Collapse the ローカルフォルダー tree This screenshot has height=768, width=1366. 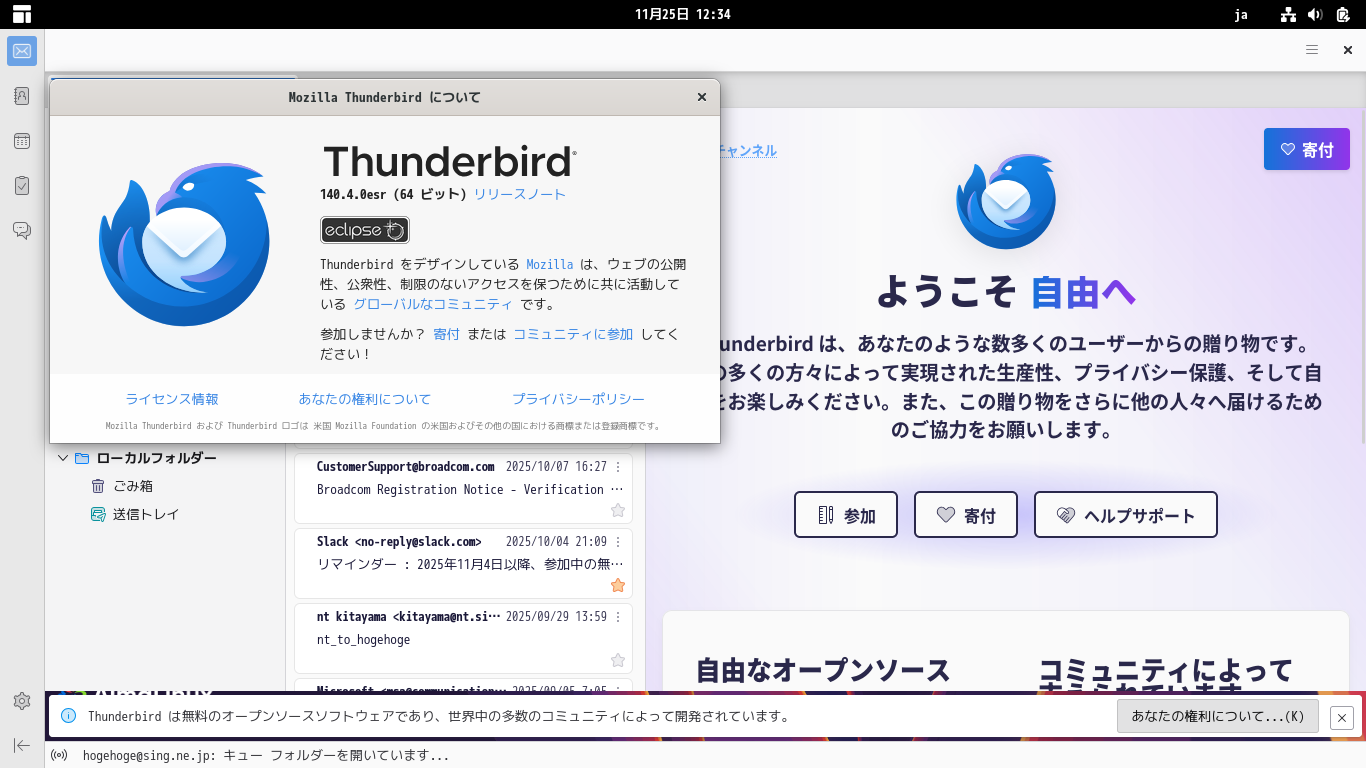[63, 458]
